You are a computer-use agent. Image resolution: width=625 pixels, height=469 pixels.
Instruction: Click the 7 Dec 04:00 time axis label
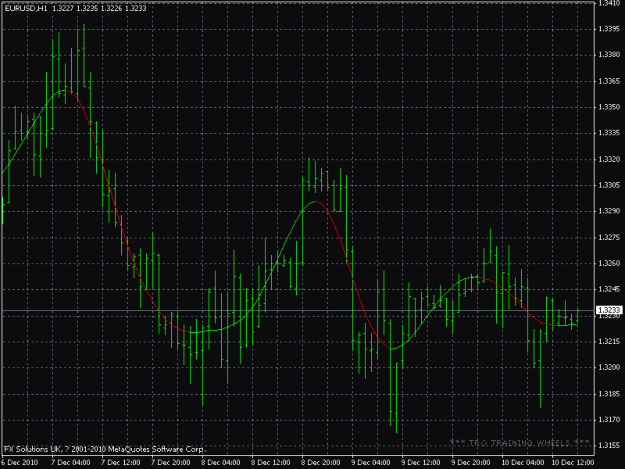[70, 462]
